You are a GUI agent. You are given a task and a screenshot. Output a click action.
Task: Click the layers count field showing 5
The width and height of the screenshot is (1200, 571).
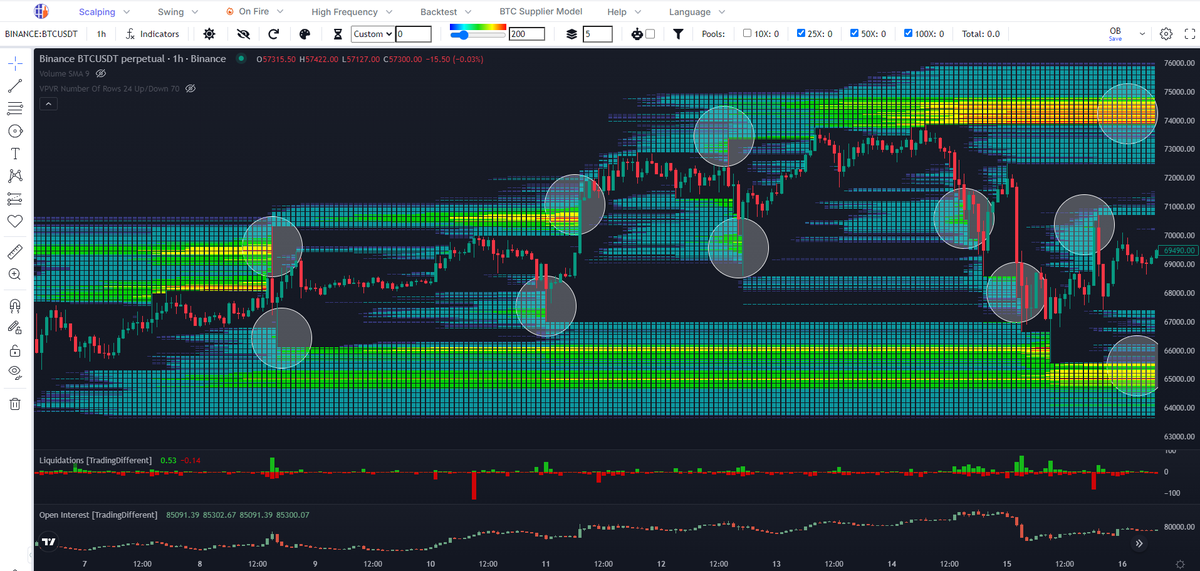click(598, 34)
